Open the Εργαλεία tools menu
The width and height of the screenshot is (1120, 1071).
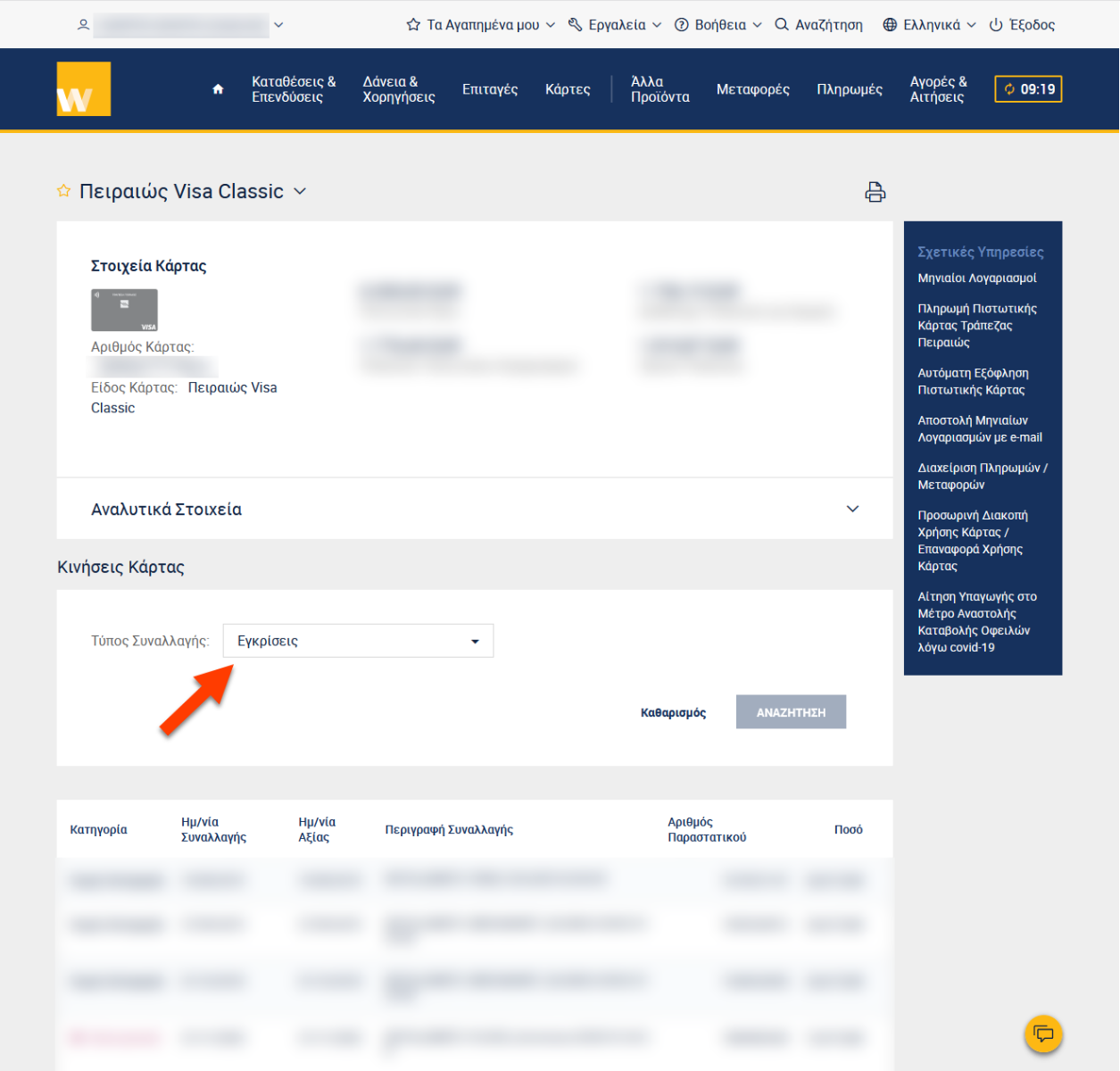click(x=615, y=25)
